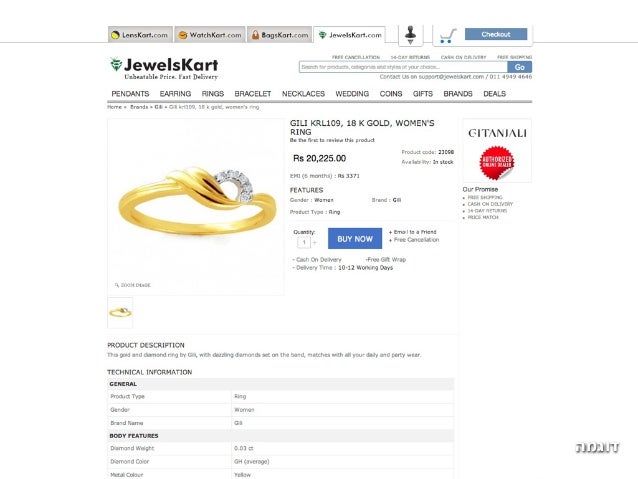Open the LensKart.com tab

140,35
